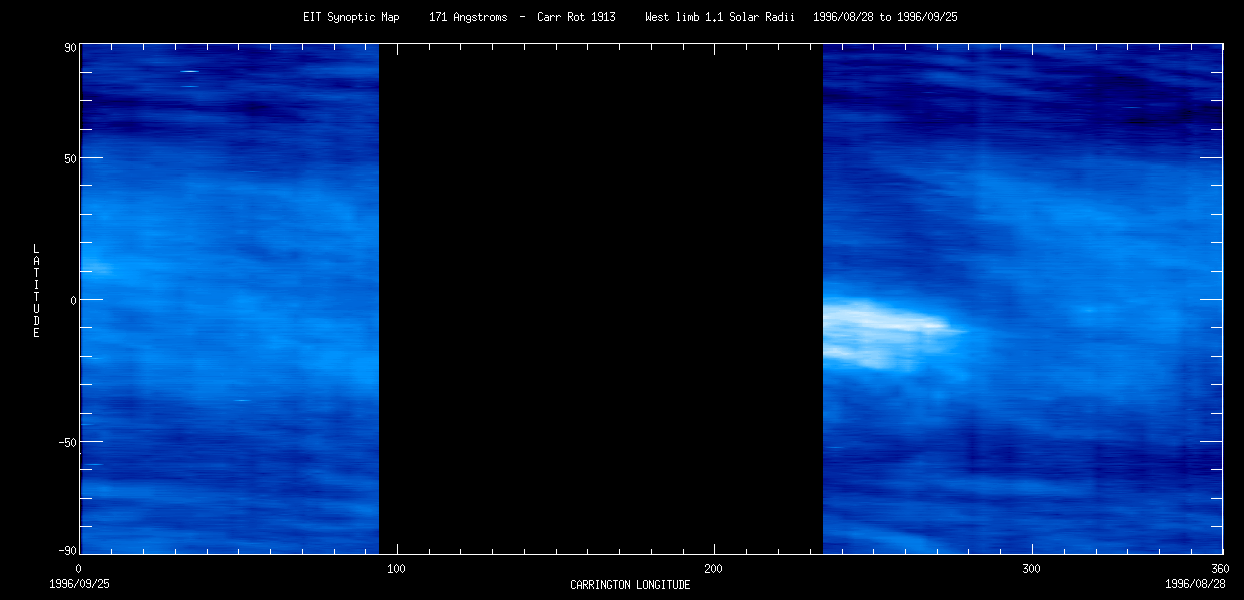Image resolution: width=1244 pixels, height=600 pixels.
Task: Click the 300 longitude tick label
Action: click(1031, 569)
